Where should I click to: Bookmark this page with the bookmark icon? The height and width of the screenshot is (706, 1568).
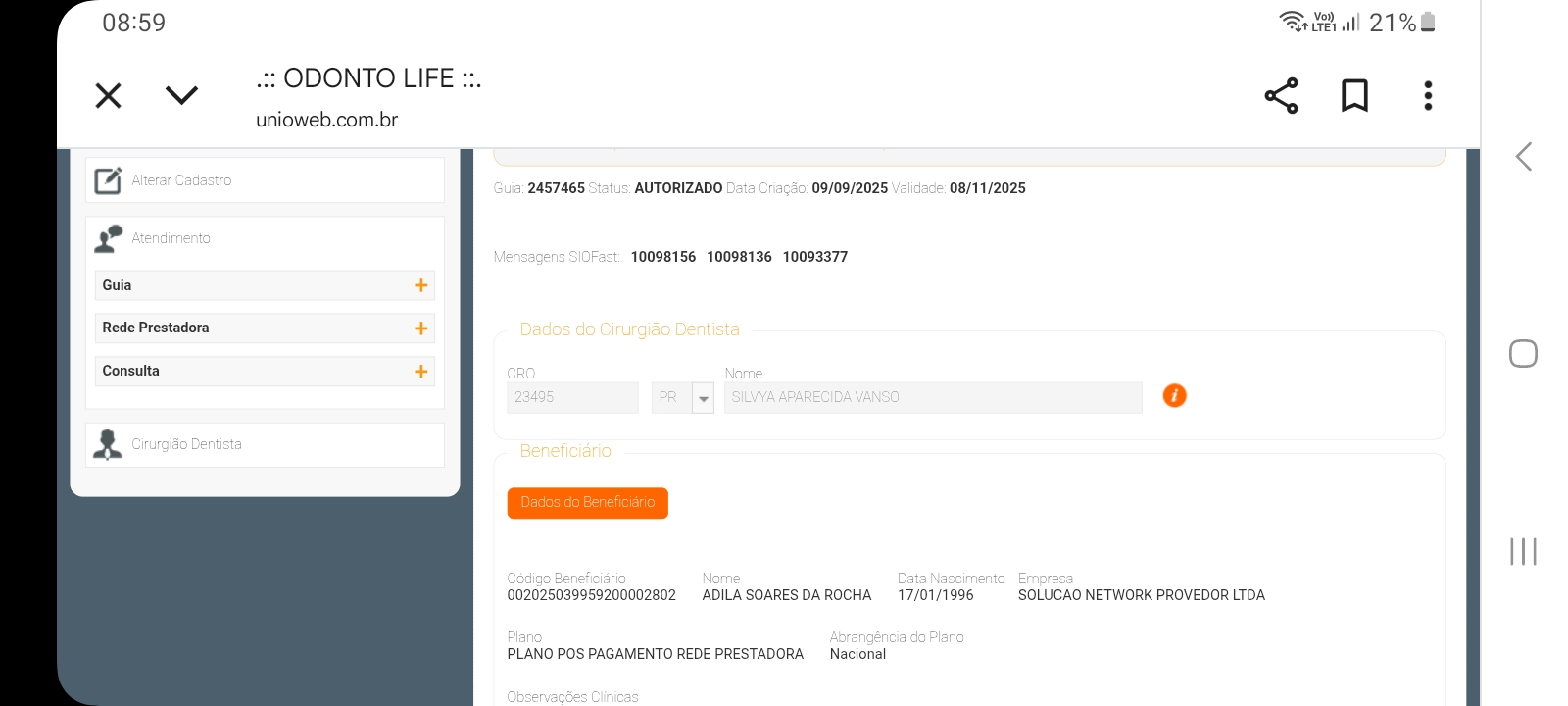1354,95
